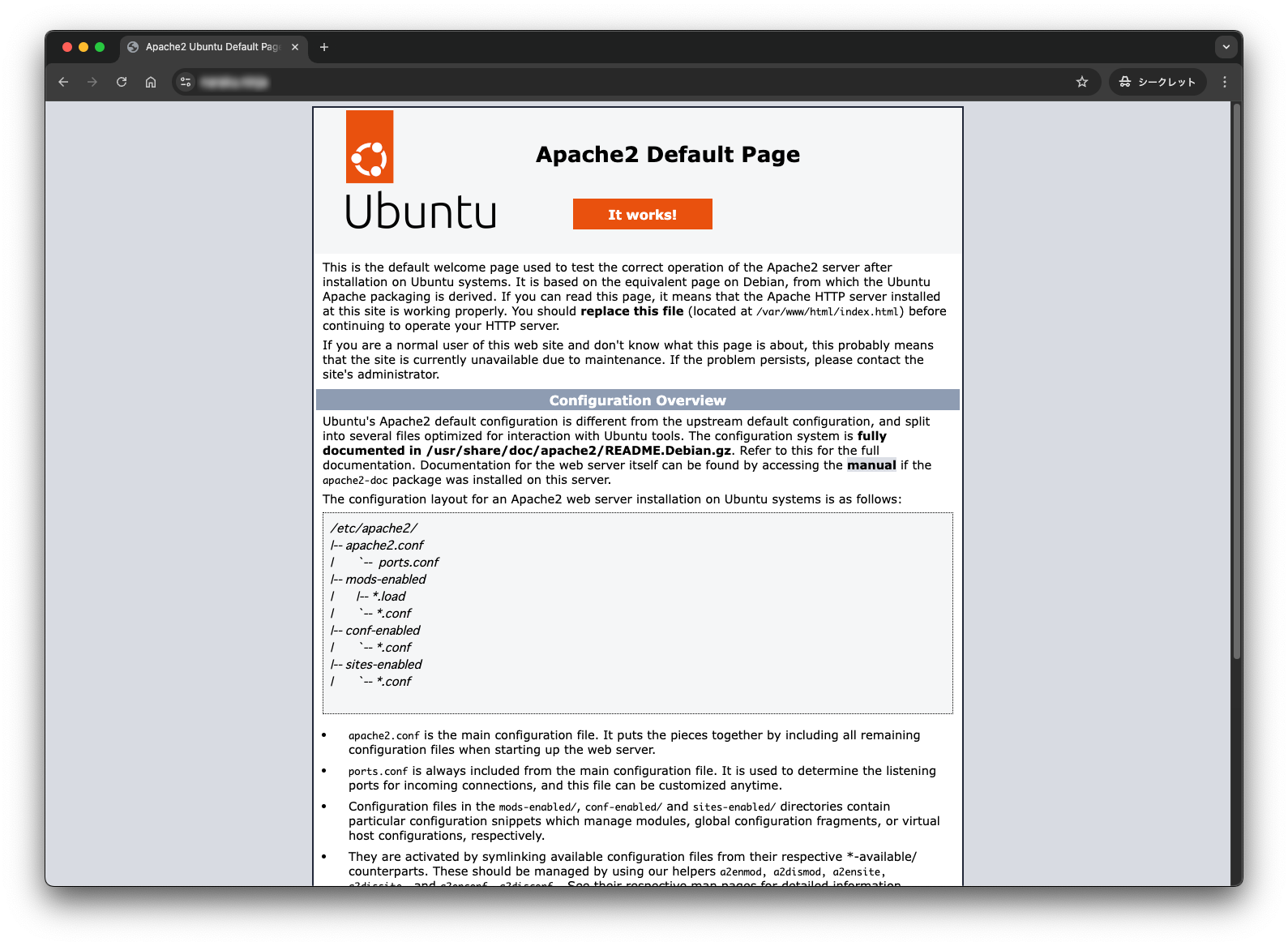
Task: Open Chrome three-dot menu
Action: coord(1224,82)
